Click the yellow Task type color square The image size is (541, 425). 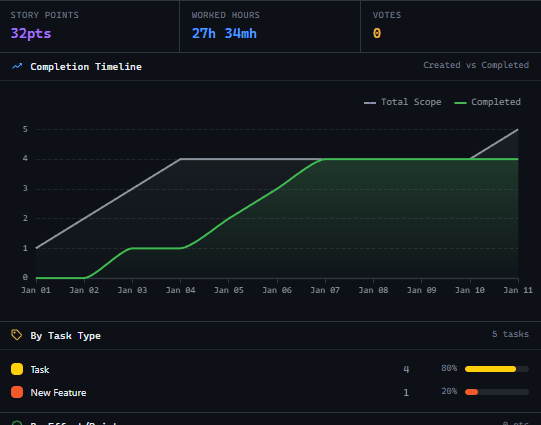tap(17, 369)
